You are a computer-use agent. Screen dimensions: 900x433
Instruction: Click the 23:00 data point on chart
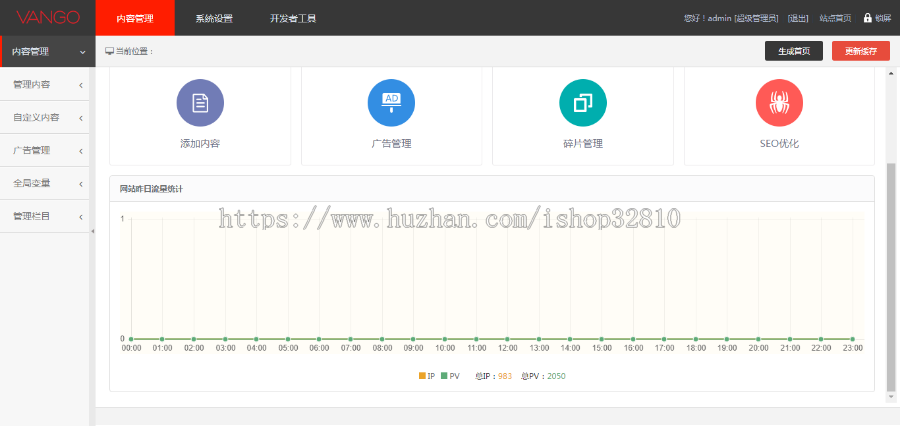coord(852,339)
